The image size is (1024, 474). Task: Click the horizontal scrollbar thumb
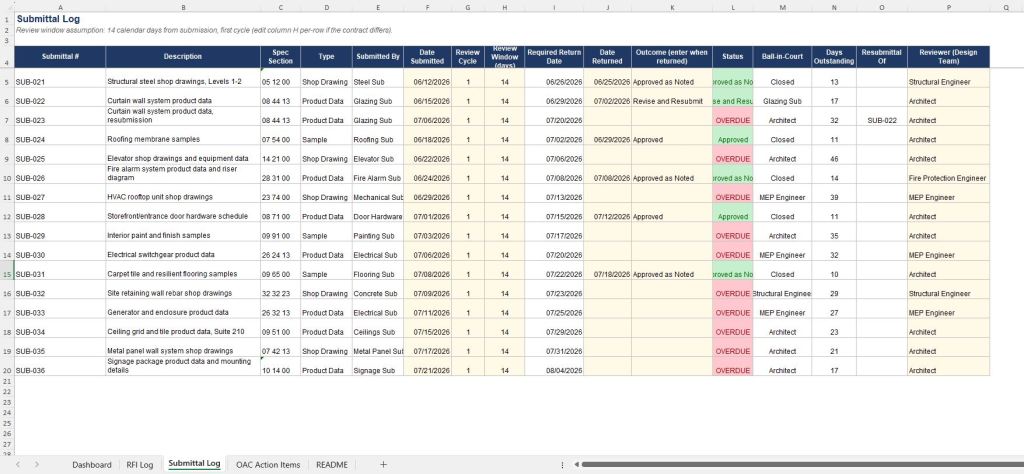point(800,464)
